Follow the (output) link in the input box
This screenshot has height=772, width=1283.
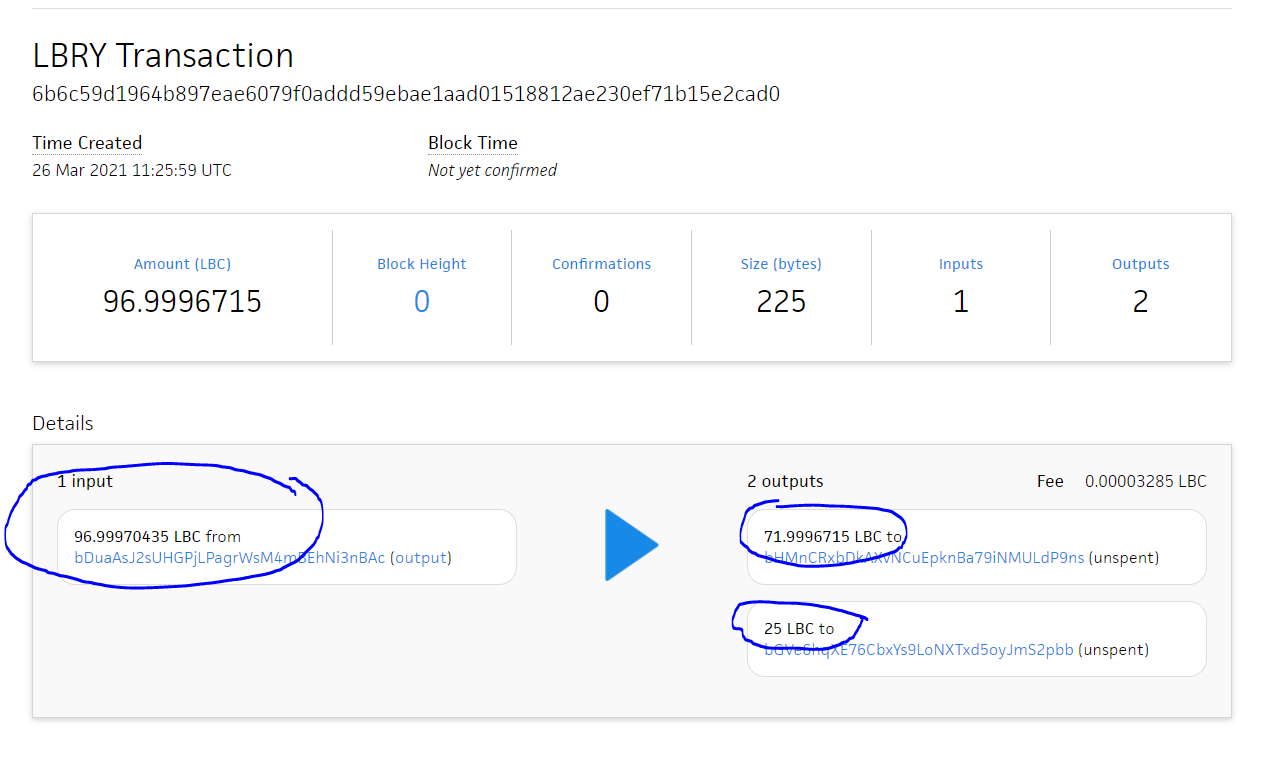click(x=421, y=558)
